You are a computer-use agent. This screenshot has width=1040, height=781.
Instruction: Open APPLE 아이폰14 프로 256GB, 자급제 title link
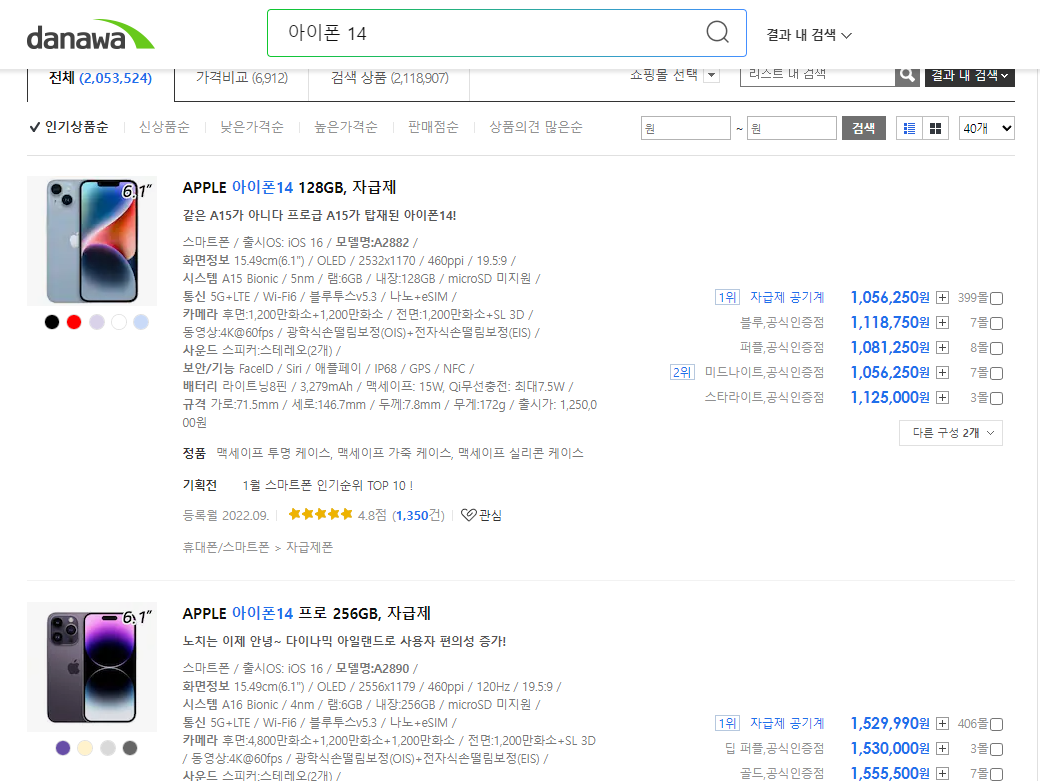(x=306, y=613)
